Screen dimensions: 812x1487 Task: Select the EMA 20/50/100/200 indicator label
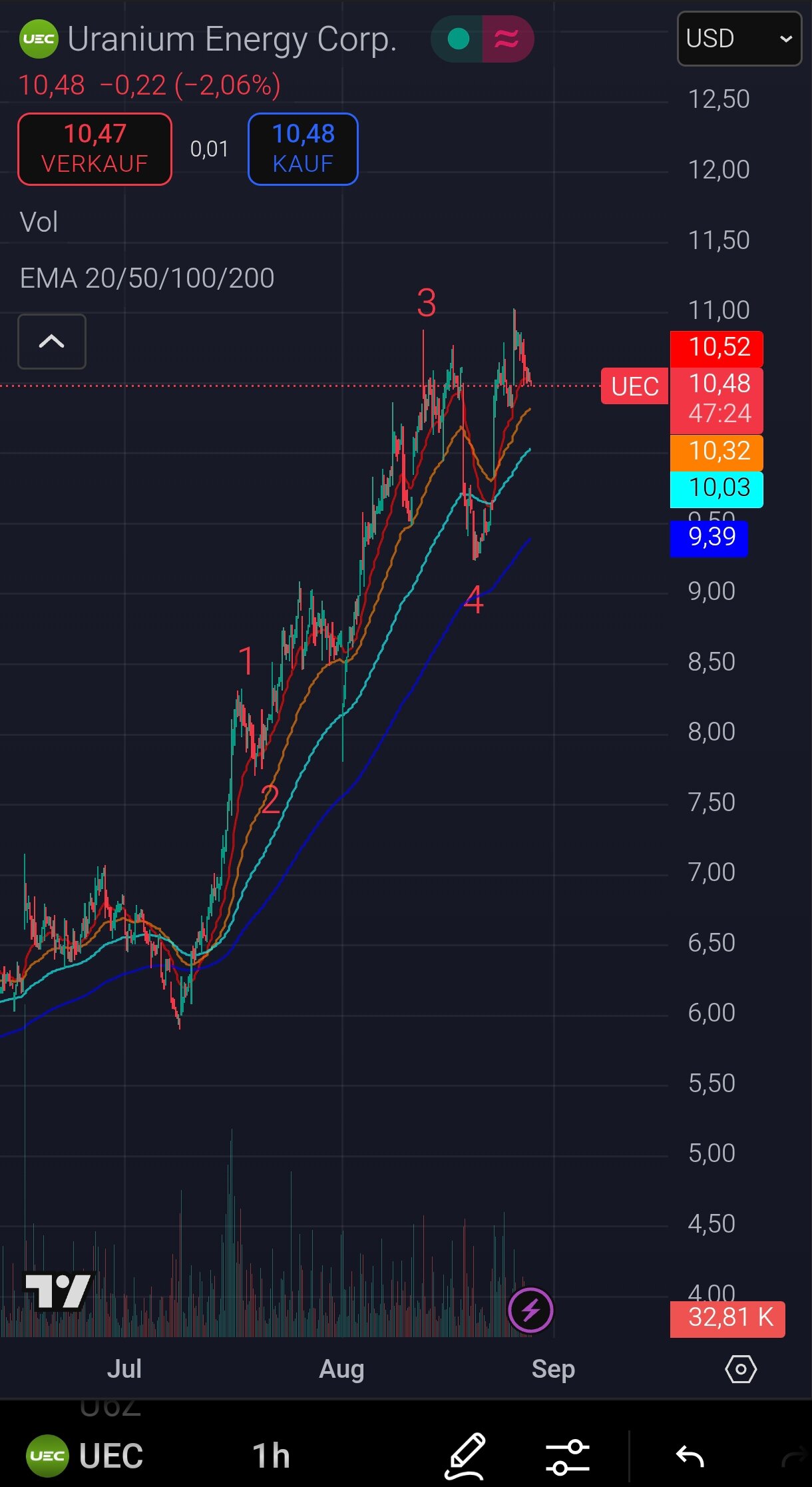tap(147, 278)
